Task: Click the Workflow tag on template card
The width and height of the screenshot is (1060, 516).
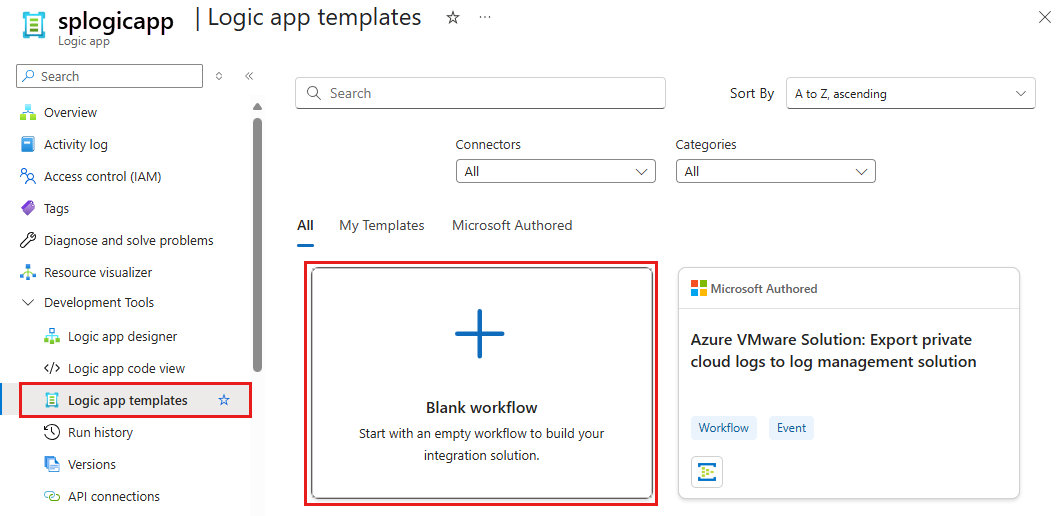Action: click(x=723, y=428)
